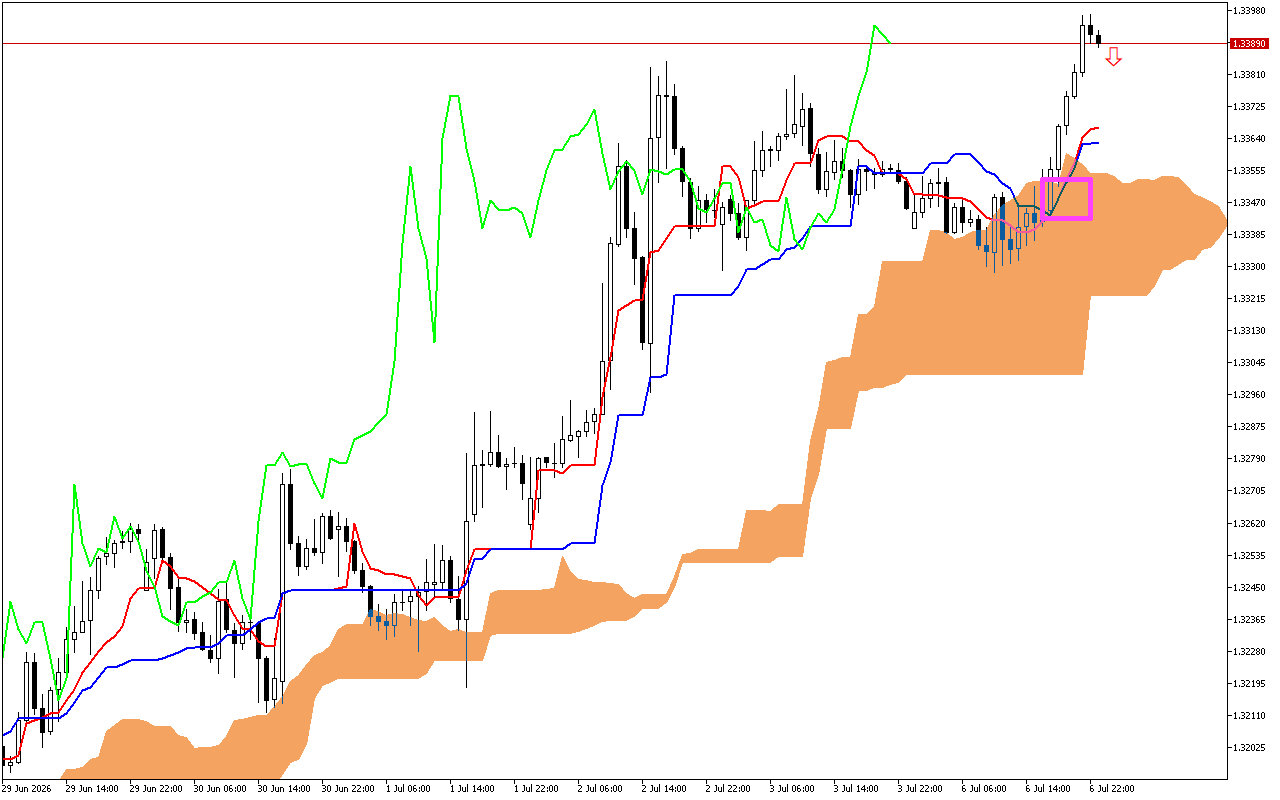Select the 1.32195 price axis label
1280x800 pixels.
click(1250, 683)
